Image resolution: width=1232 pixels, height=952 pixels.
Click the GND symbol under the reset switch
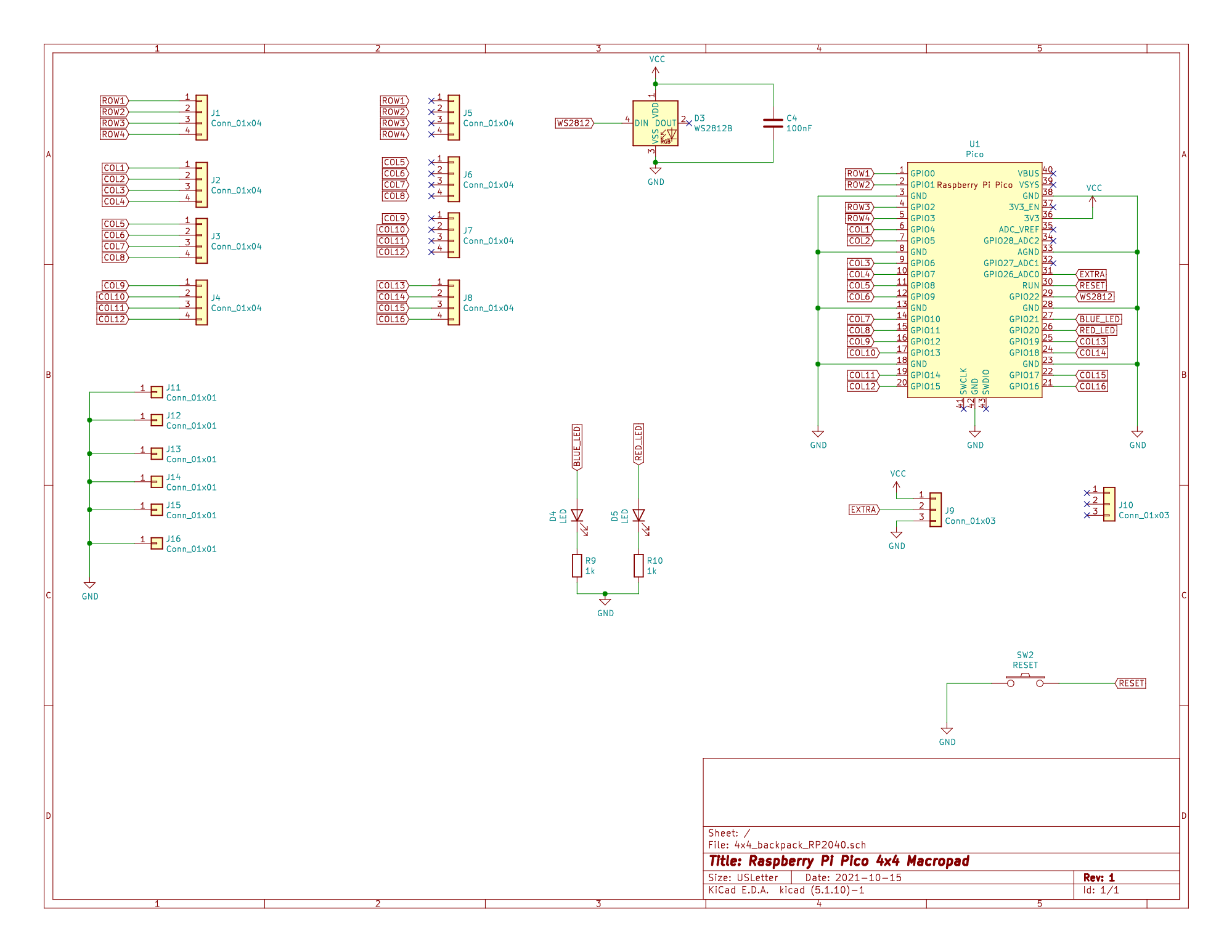pyautogui.click(x=947, y=736)
